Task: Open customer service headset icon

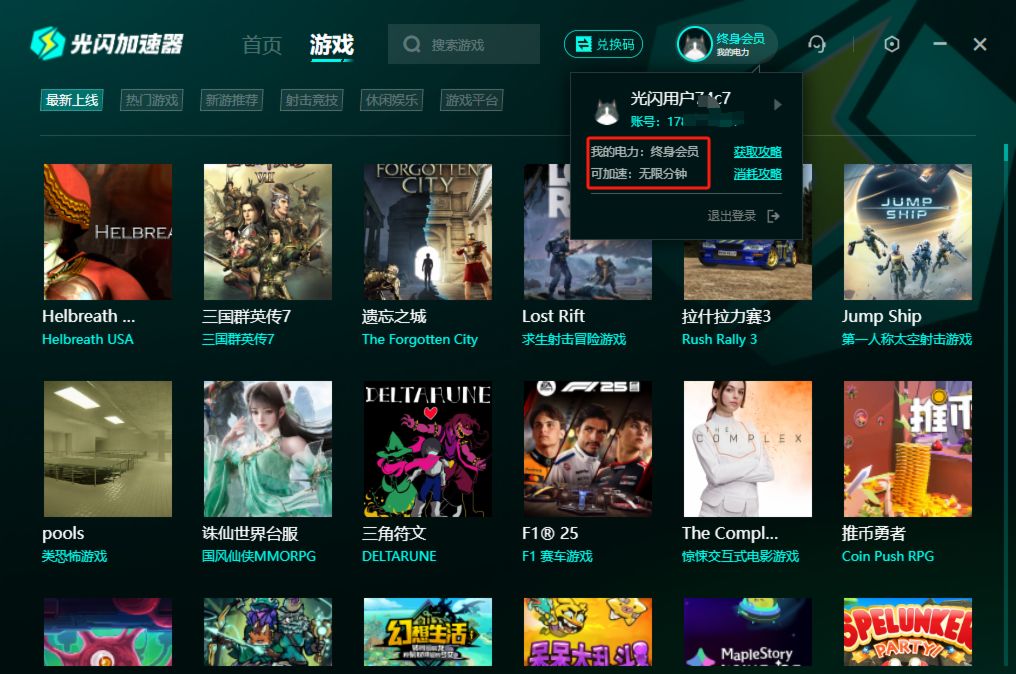Action: tap(816, 44)
